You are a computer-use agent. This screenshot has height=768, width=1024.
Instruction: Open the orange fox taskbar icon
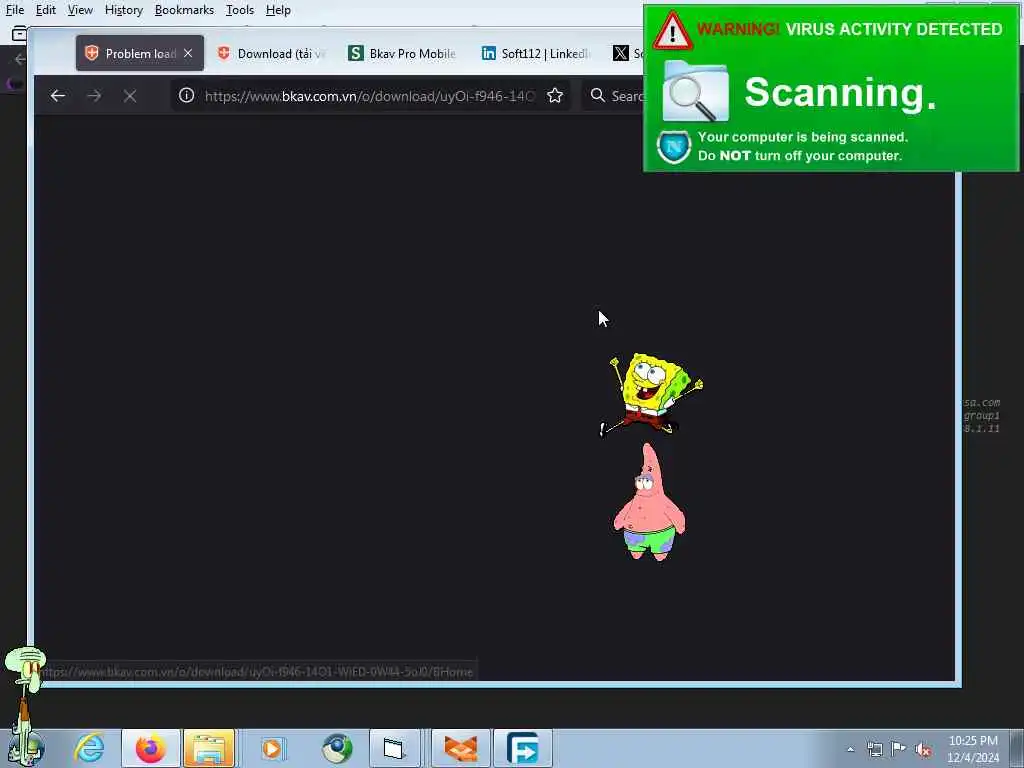click(x=460, y=748)
